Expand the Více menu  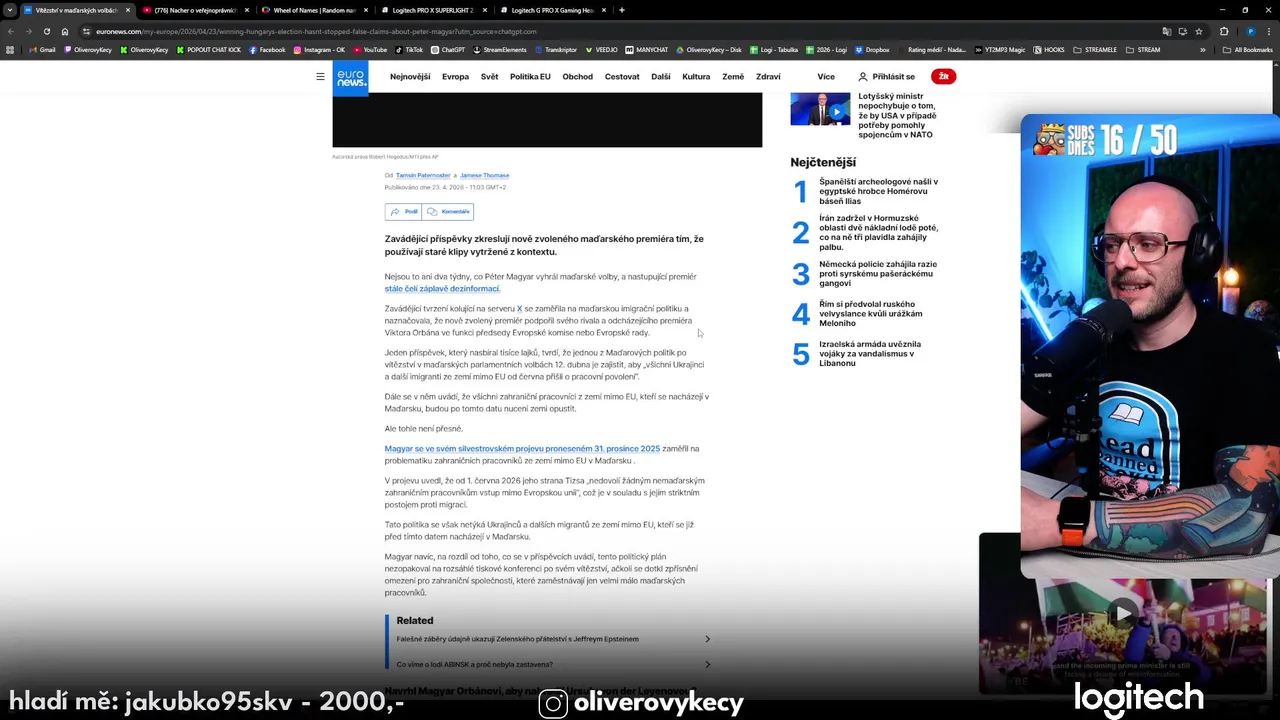pos(826,77)
